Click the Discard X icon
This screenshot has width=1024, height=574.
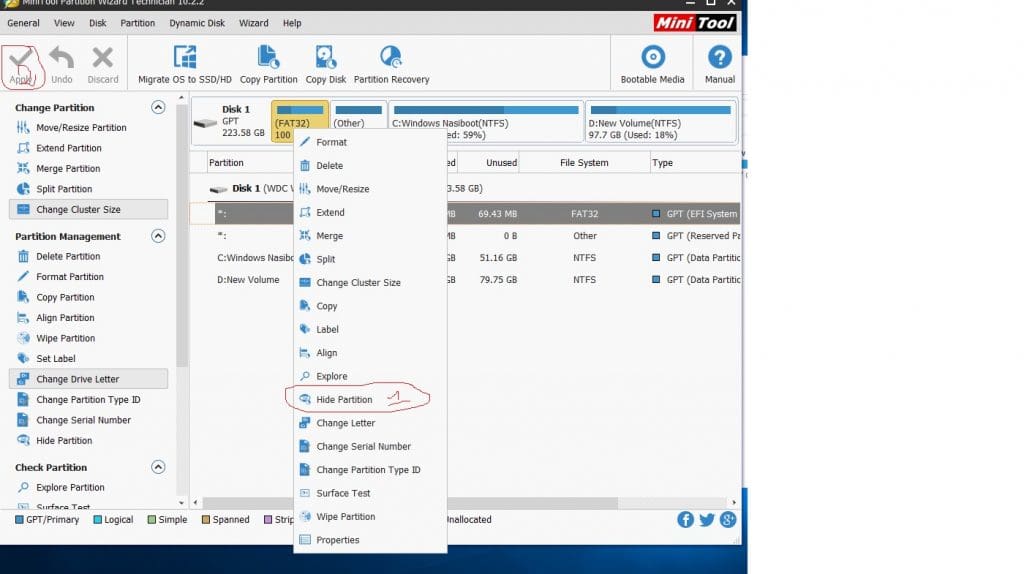click(102, 59)
